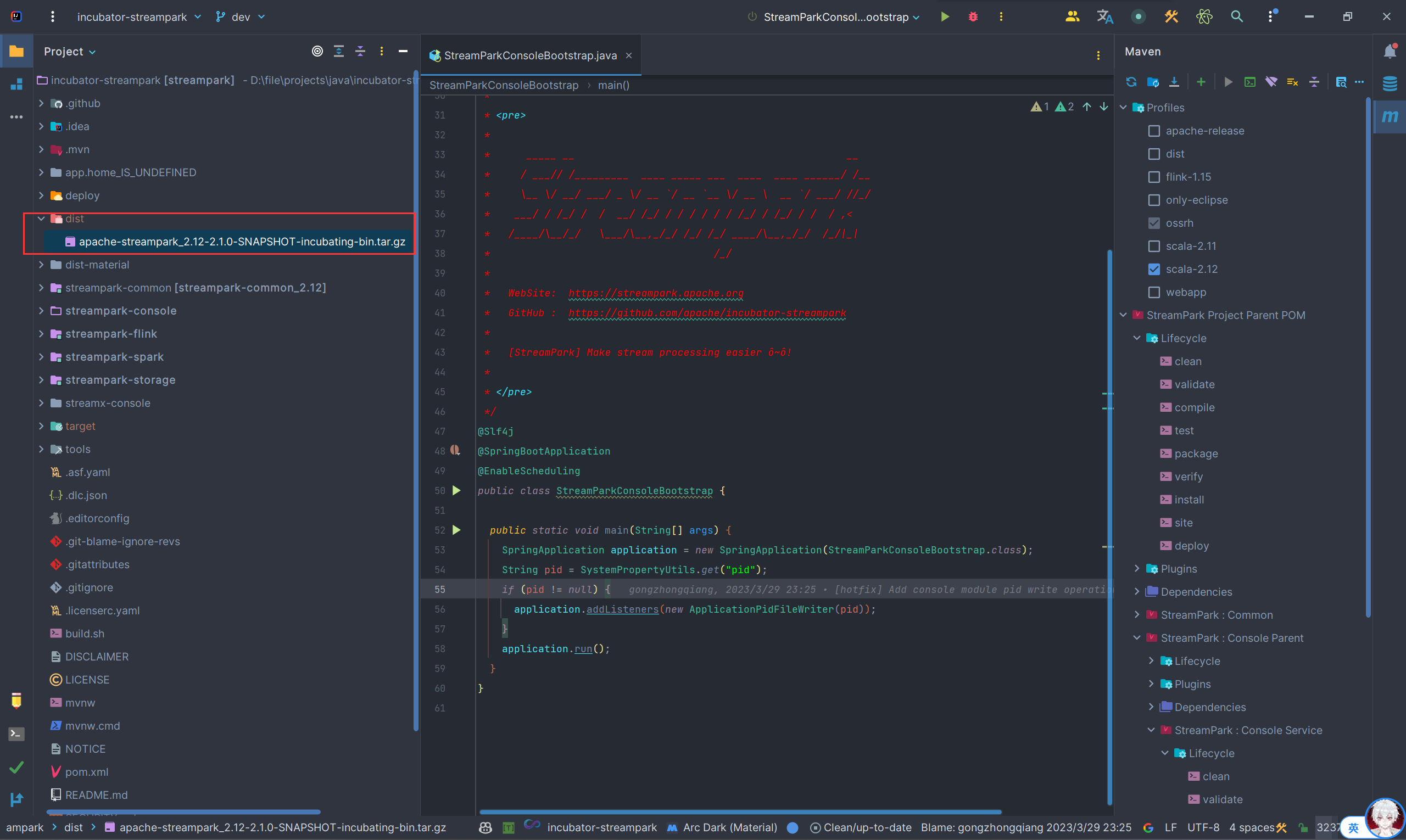The image size is (1406, 840).
Task: Click the package lifecycle goal
Action: coord(1195,453)
